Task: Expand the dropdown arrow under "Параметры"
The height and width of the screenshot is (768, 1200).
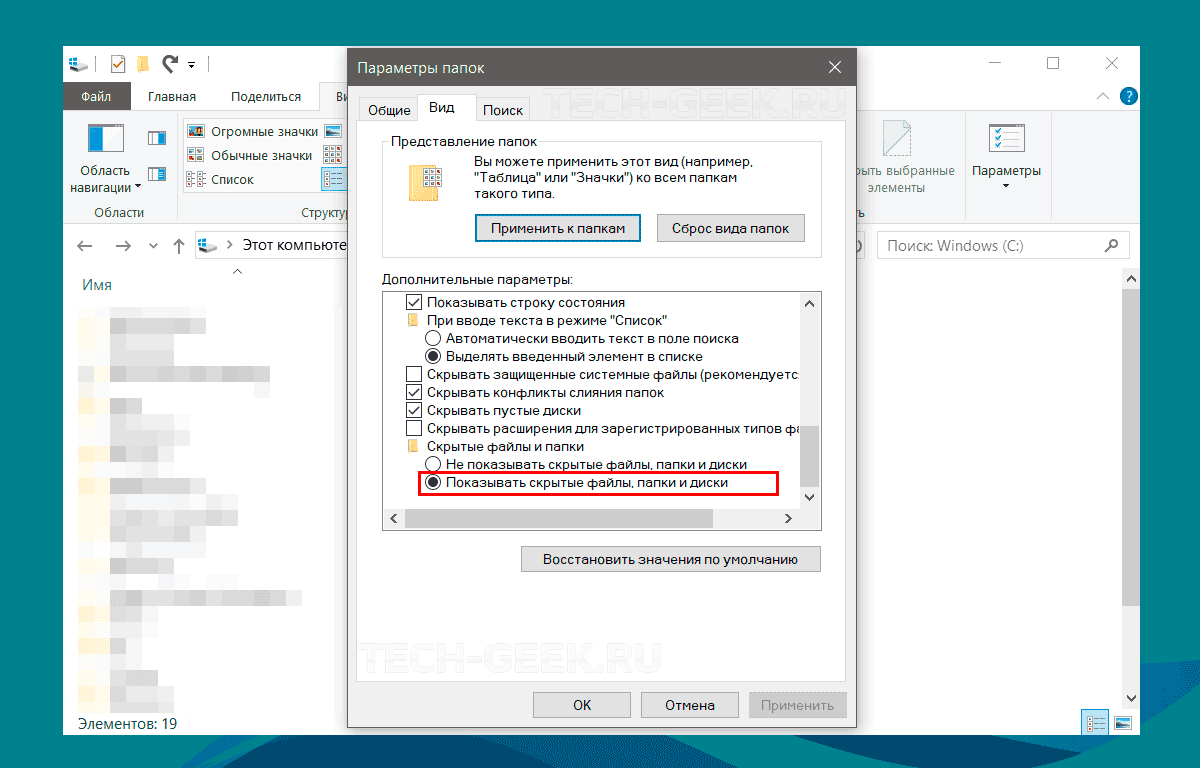Action: pyautogui.click(x=1006, y=186)
